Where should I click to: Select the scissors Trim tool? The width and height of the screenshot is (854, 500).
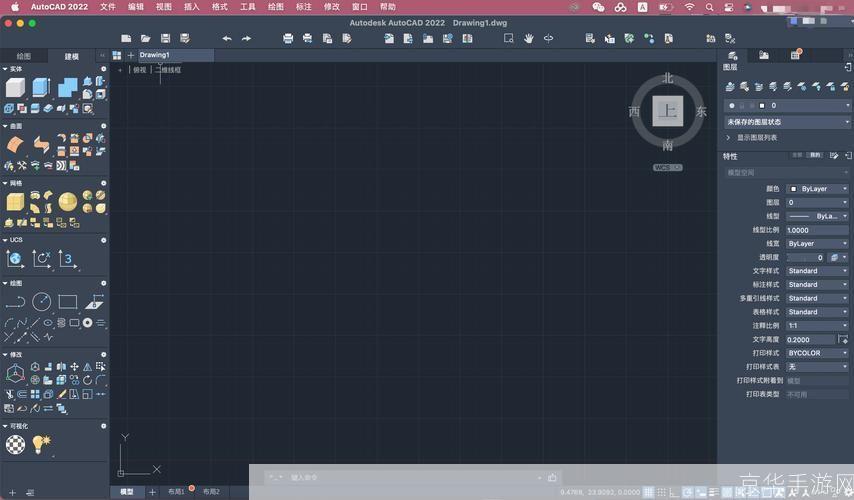9,394
